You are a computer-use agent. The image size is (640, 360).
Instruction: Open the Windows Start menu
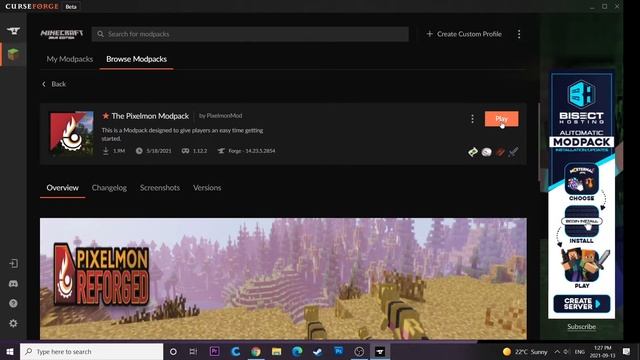point(10,351)
